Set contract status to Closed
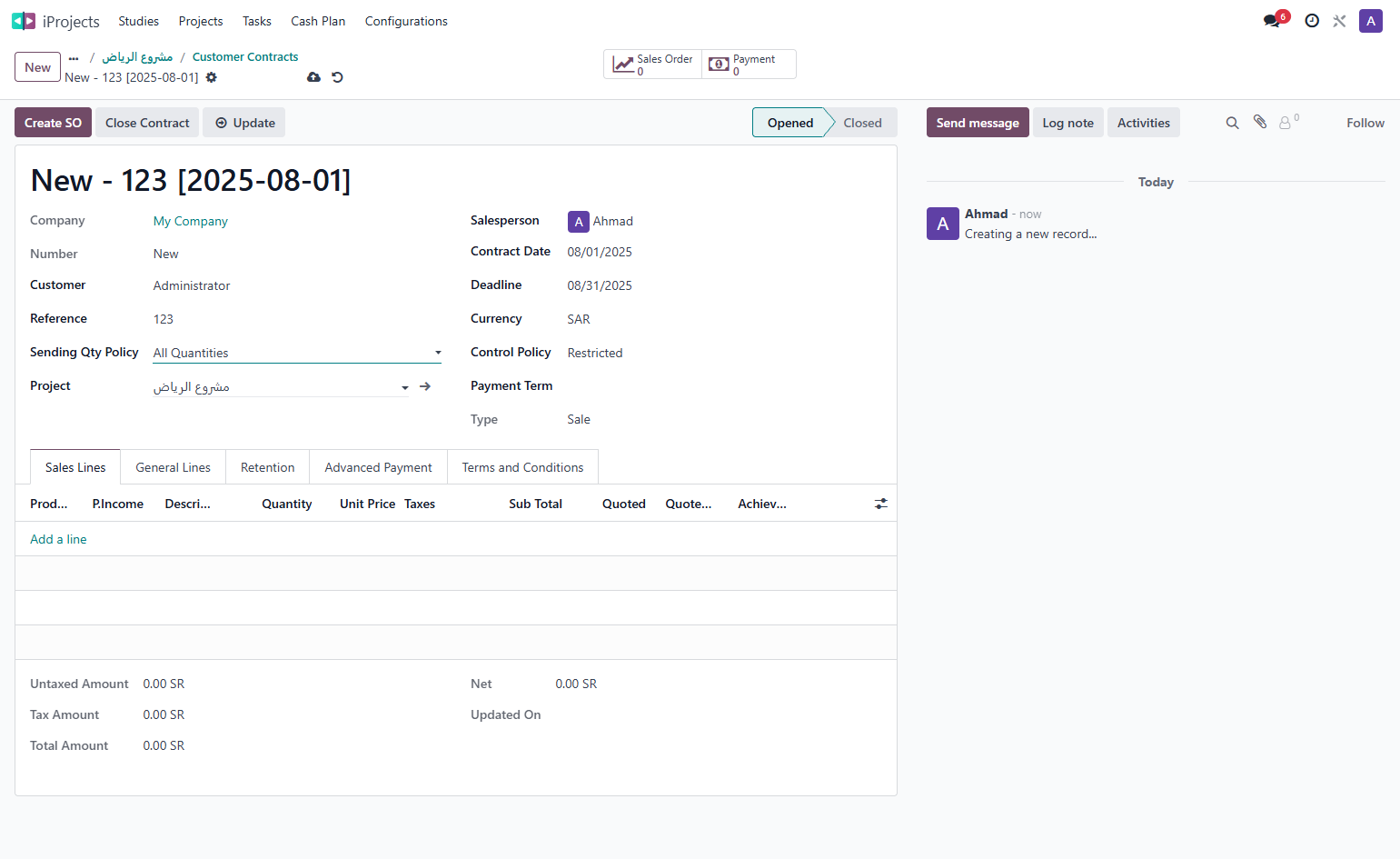1400x859 pixels. tap(862, 123)
